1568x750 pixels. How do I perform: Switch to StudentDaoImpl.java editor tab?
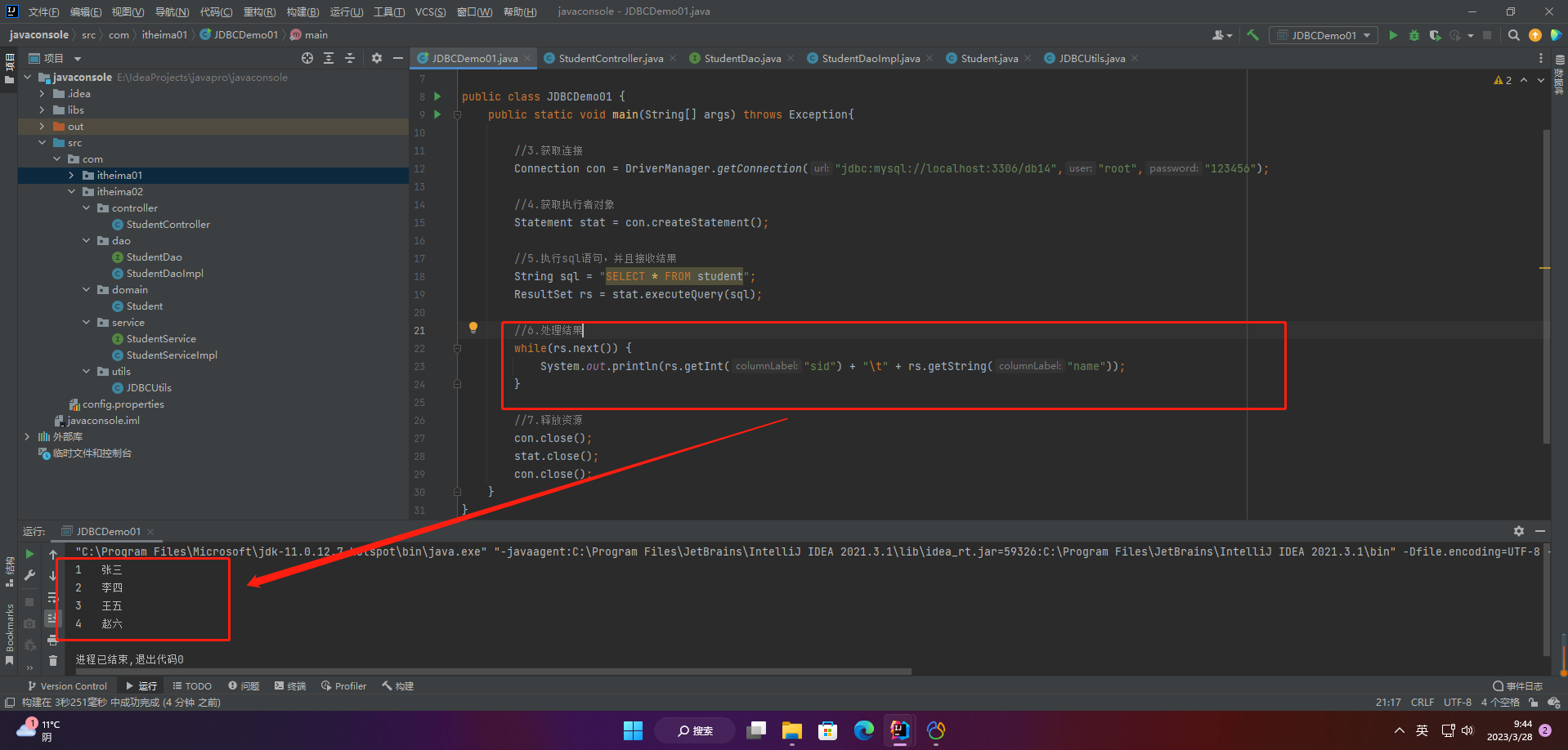870,58
